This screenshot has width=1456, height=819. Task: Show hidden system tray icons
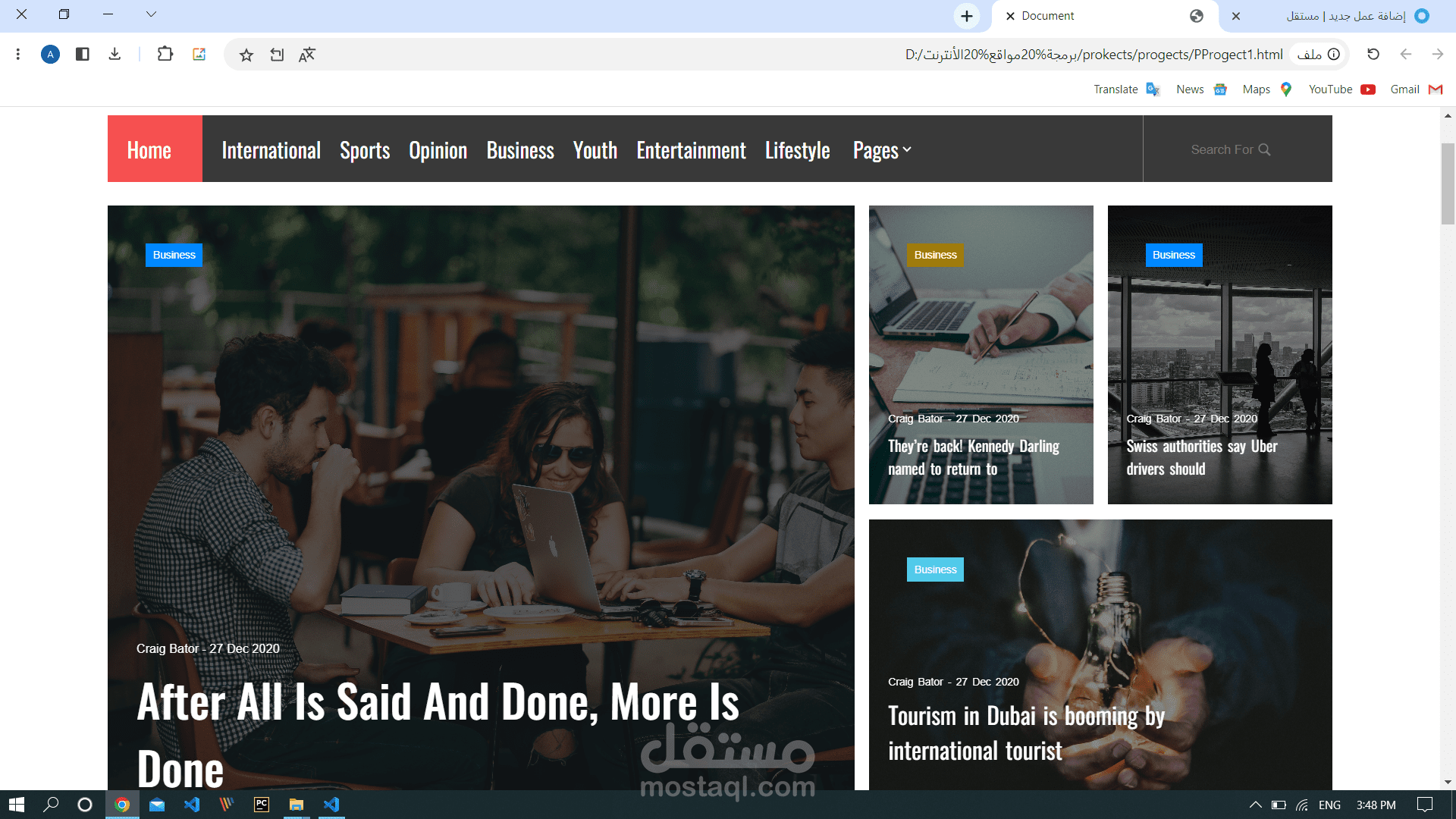1255,805
